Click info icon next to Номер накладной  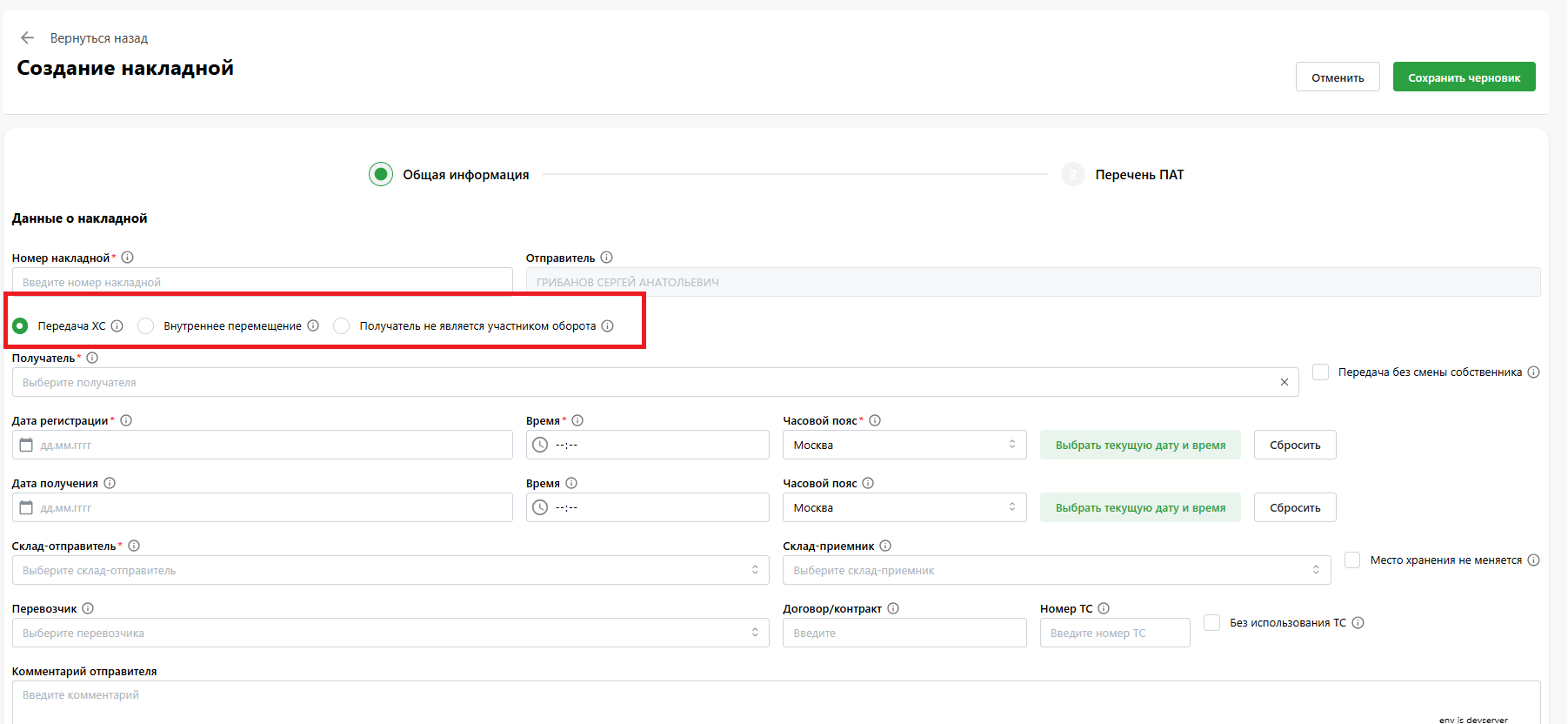coord(128,258)
